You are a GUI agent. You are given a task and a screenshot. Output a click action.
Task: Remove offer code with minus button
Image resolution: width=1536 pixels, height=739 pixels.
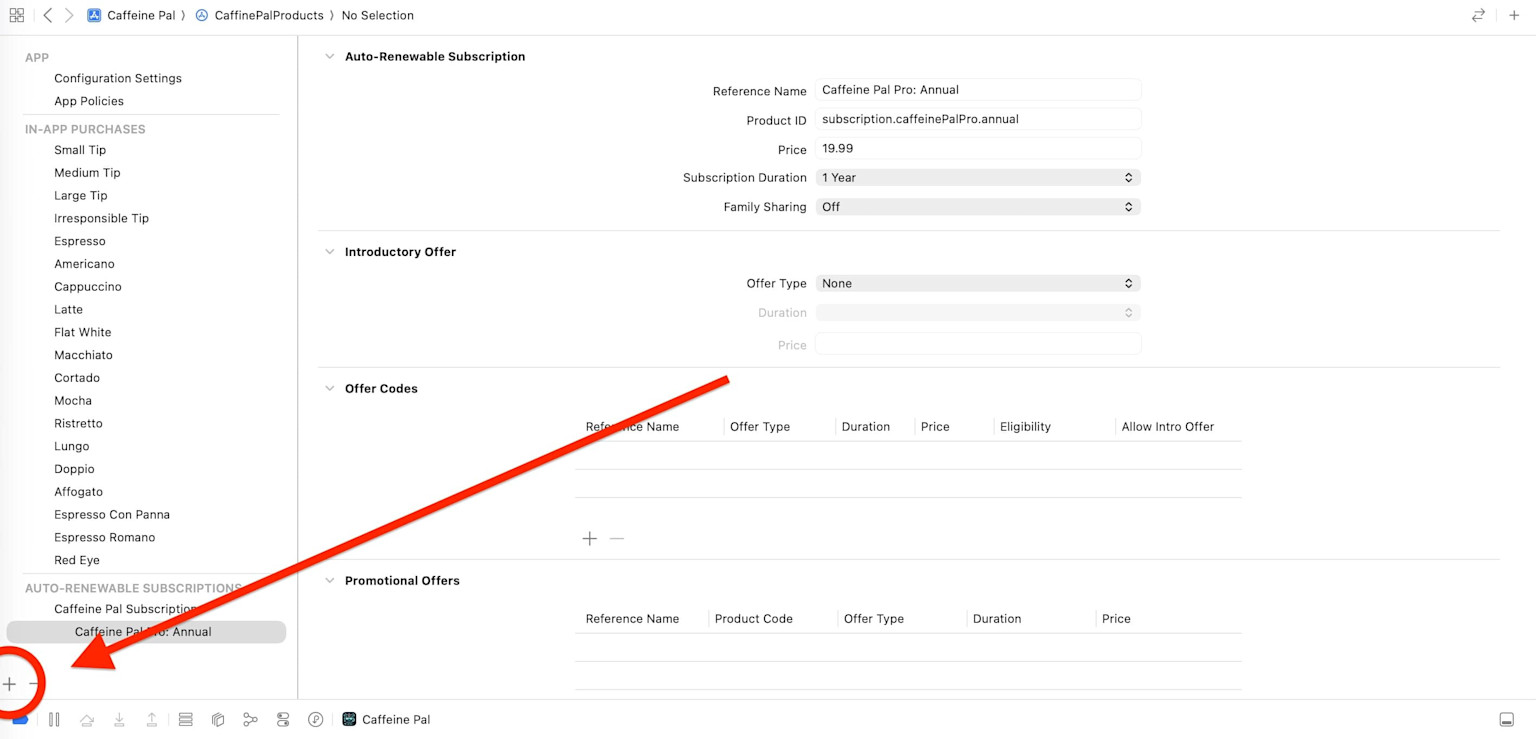point(617,538)
